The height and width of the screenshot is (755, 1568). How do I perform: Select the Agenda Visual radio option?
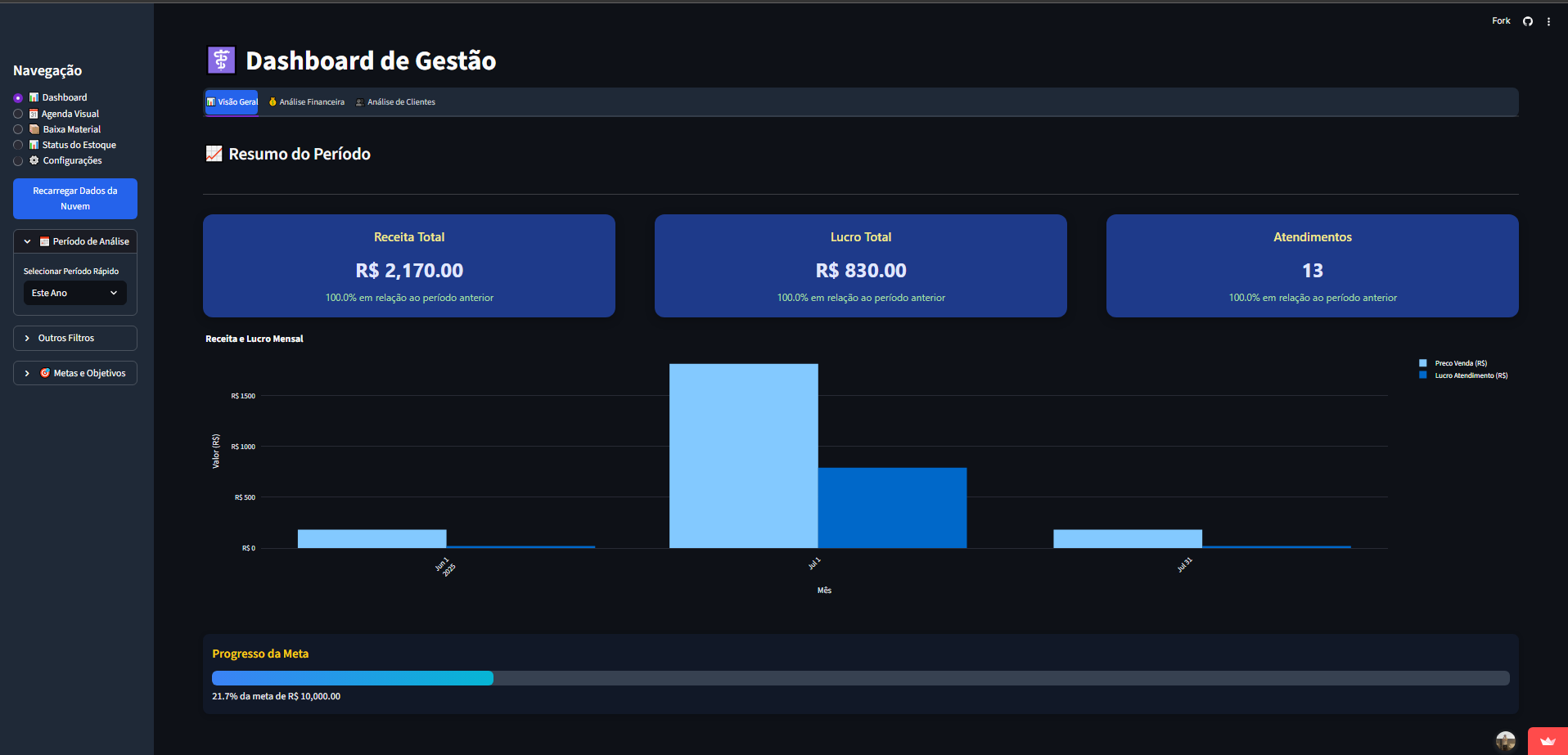pos(18,114)
